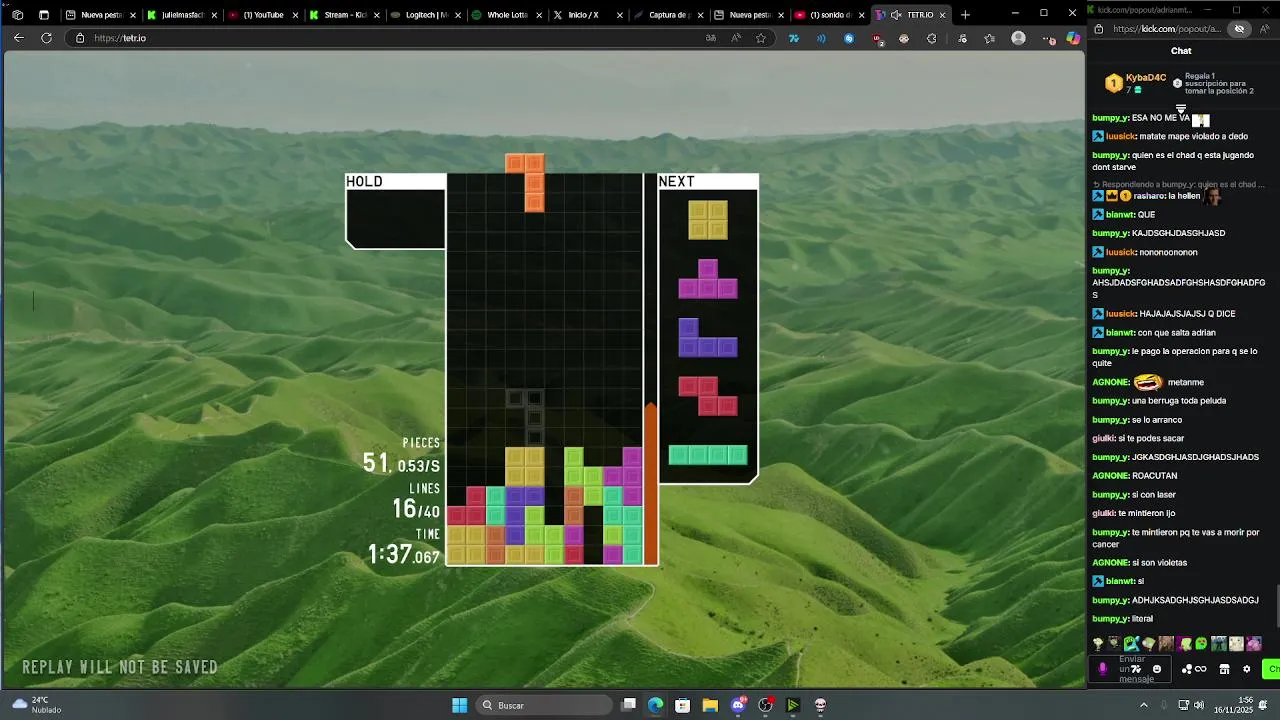Viewport: 1280px width, 720px height.
Task: Open Discord from the taskbar
Action: tap(738, 705)
